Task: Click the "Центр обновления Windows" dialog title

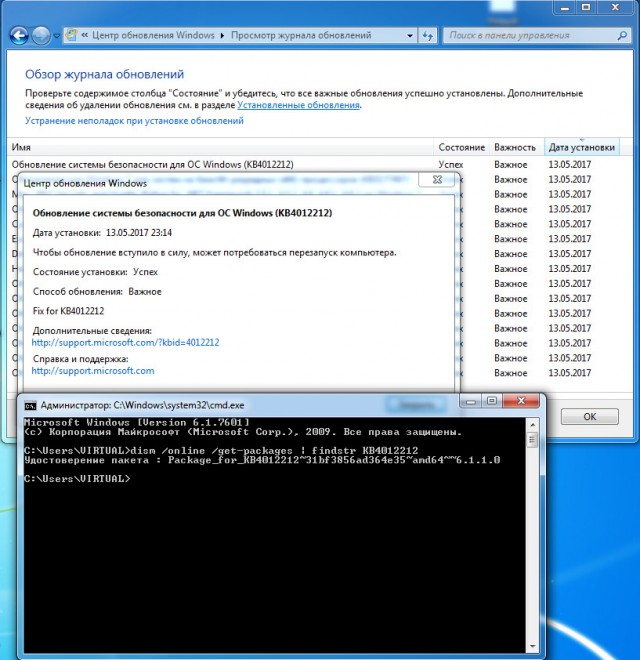Action: tap(85, 184)
